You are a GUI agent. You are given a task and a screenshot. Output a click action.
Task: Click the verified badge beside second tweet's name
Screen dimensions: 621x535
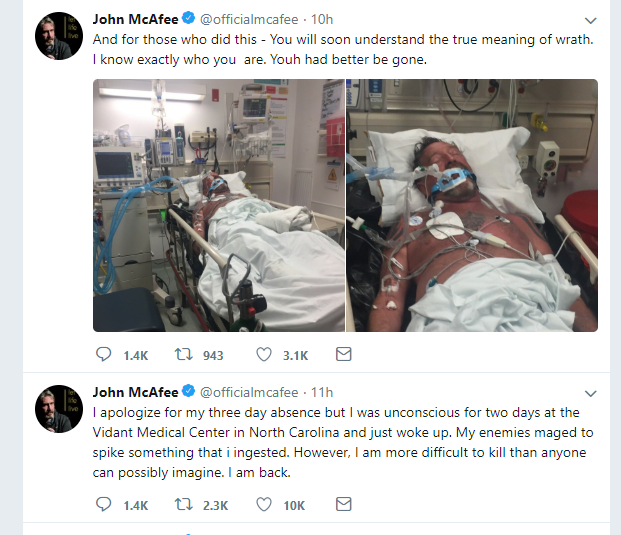pyautogui.click(x=191, y=393)
